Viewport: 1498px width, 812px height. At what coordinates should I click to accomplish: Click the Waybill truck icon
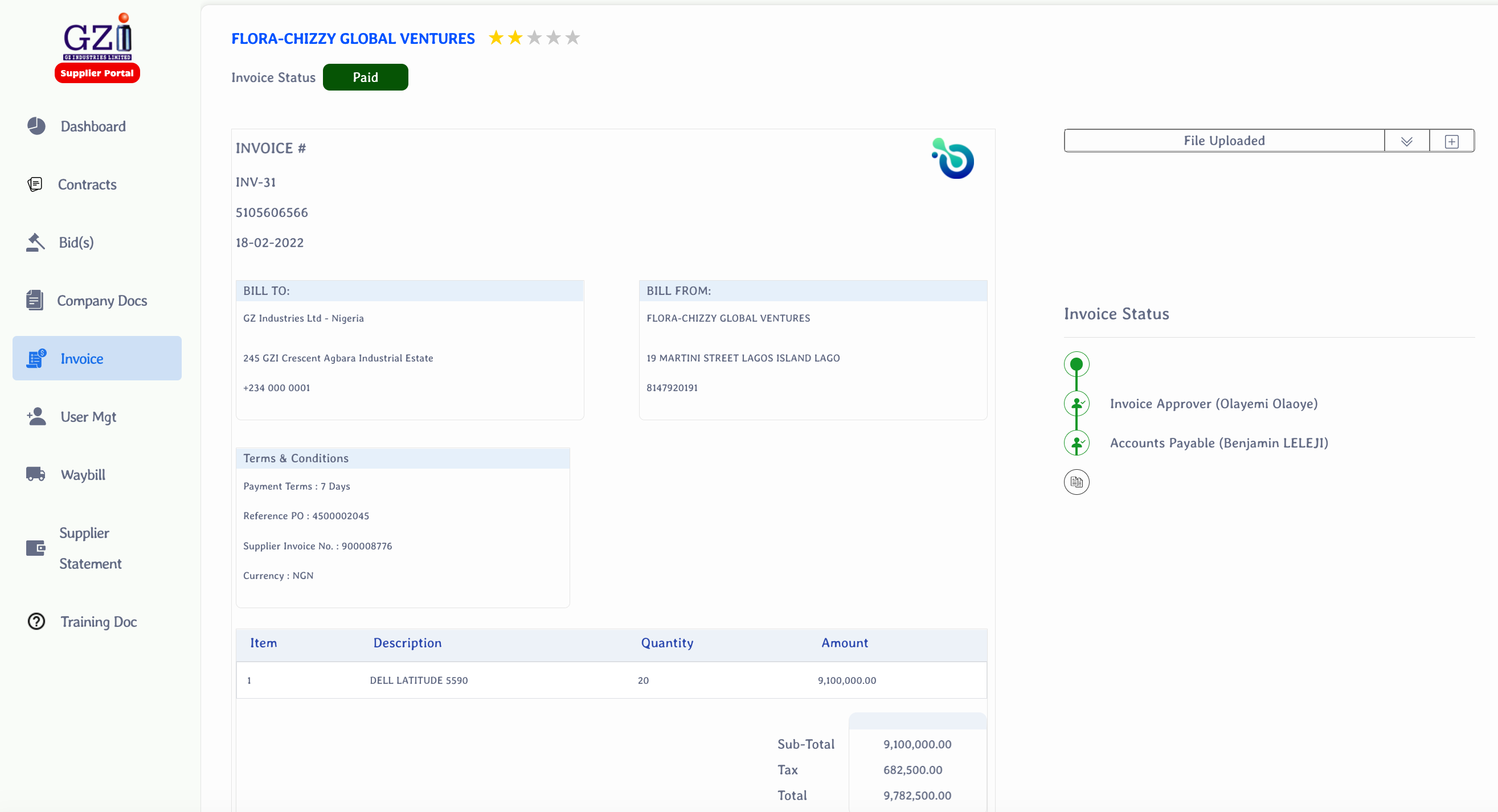pos(36,474)
